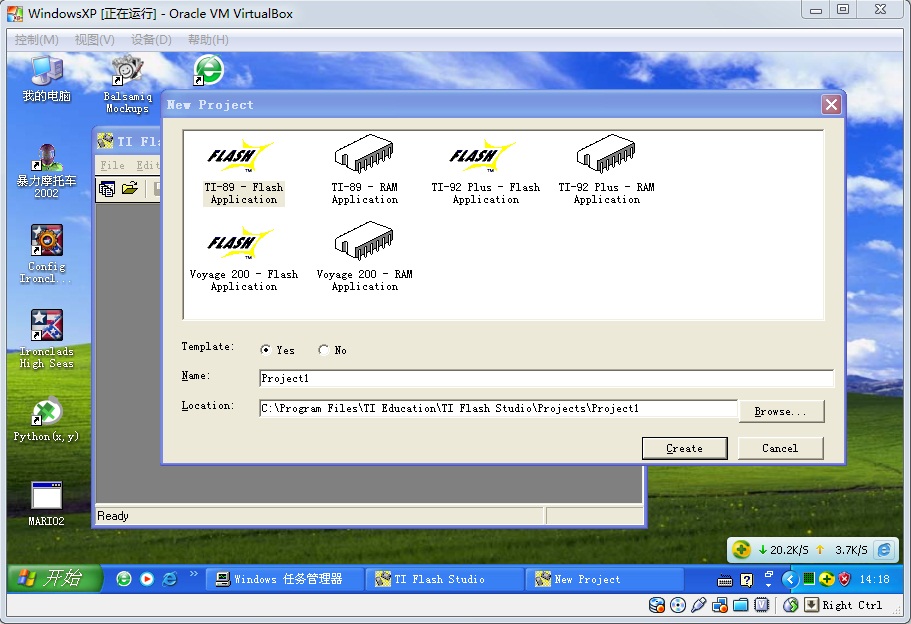Click VirtualBox network adapter status icon
The image size is (911, 624).
pos(719,605)
